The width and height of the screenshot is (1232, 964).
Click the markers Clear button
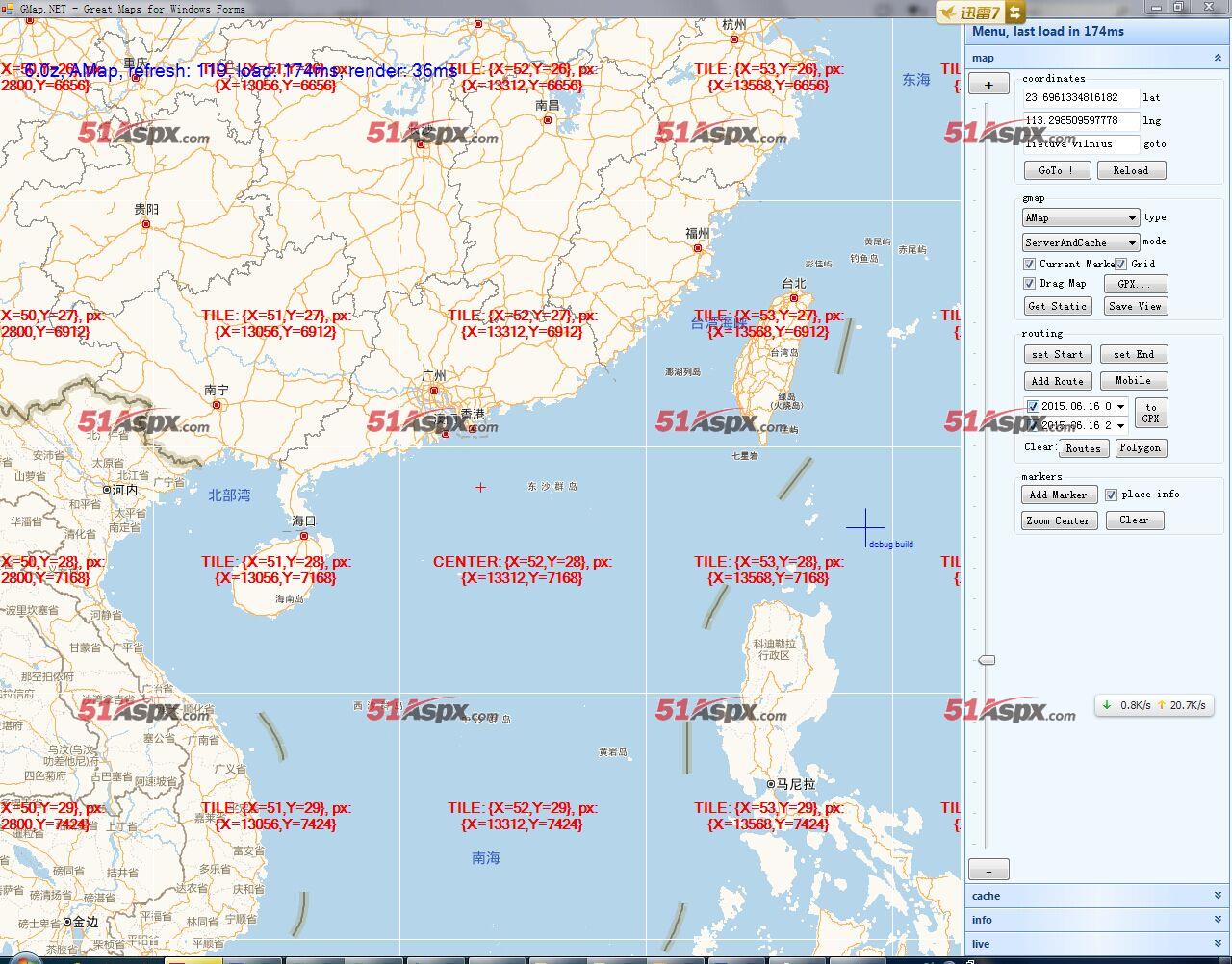(1134, 520)
